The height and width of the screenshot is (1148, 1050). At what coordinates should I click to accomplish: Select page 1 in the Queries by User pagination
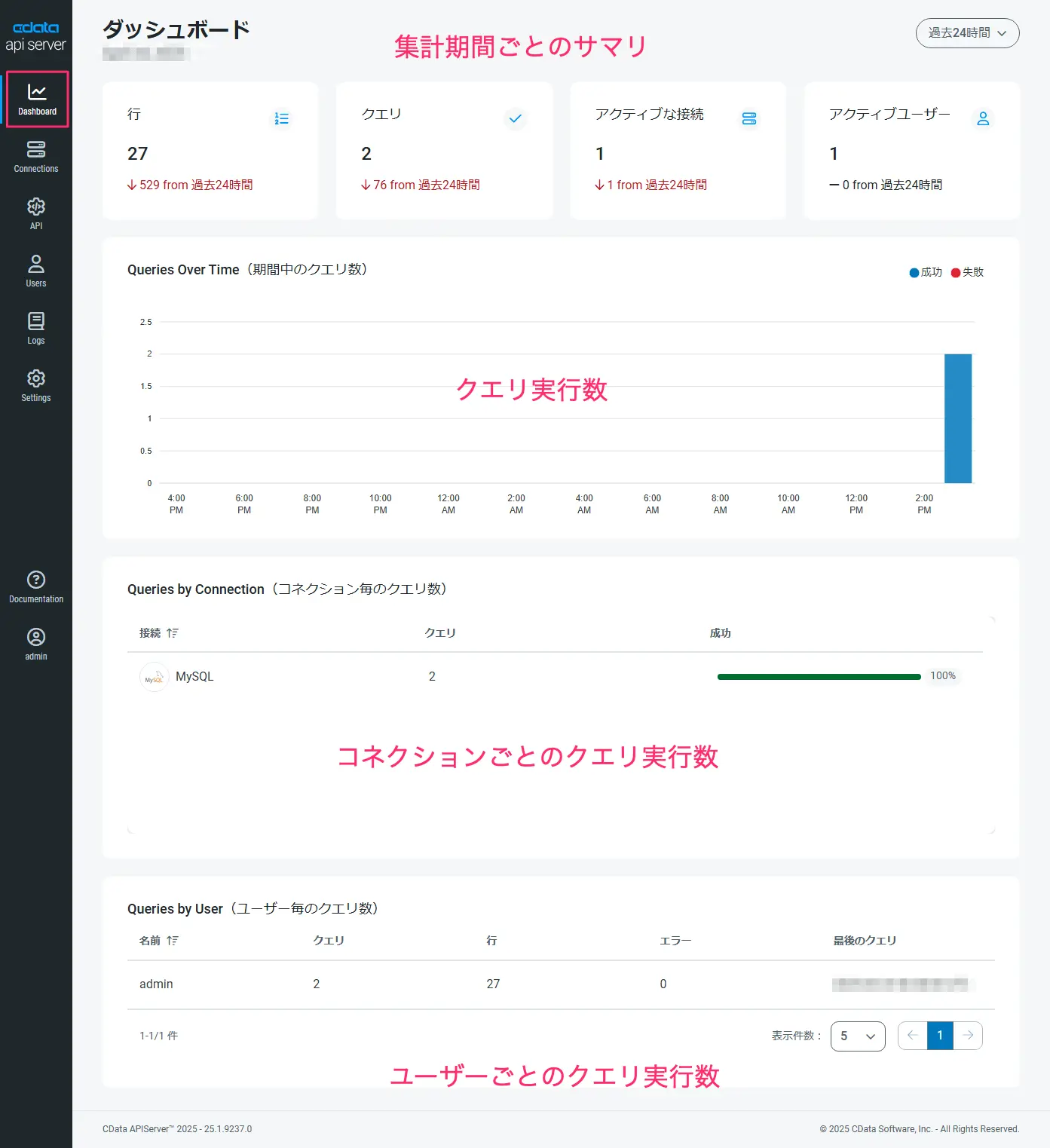940,1036
